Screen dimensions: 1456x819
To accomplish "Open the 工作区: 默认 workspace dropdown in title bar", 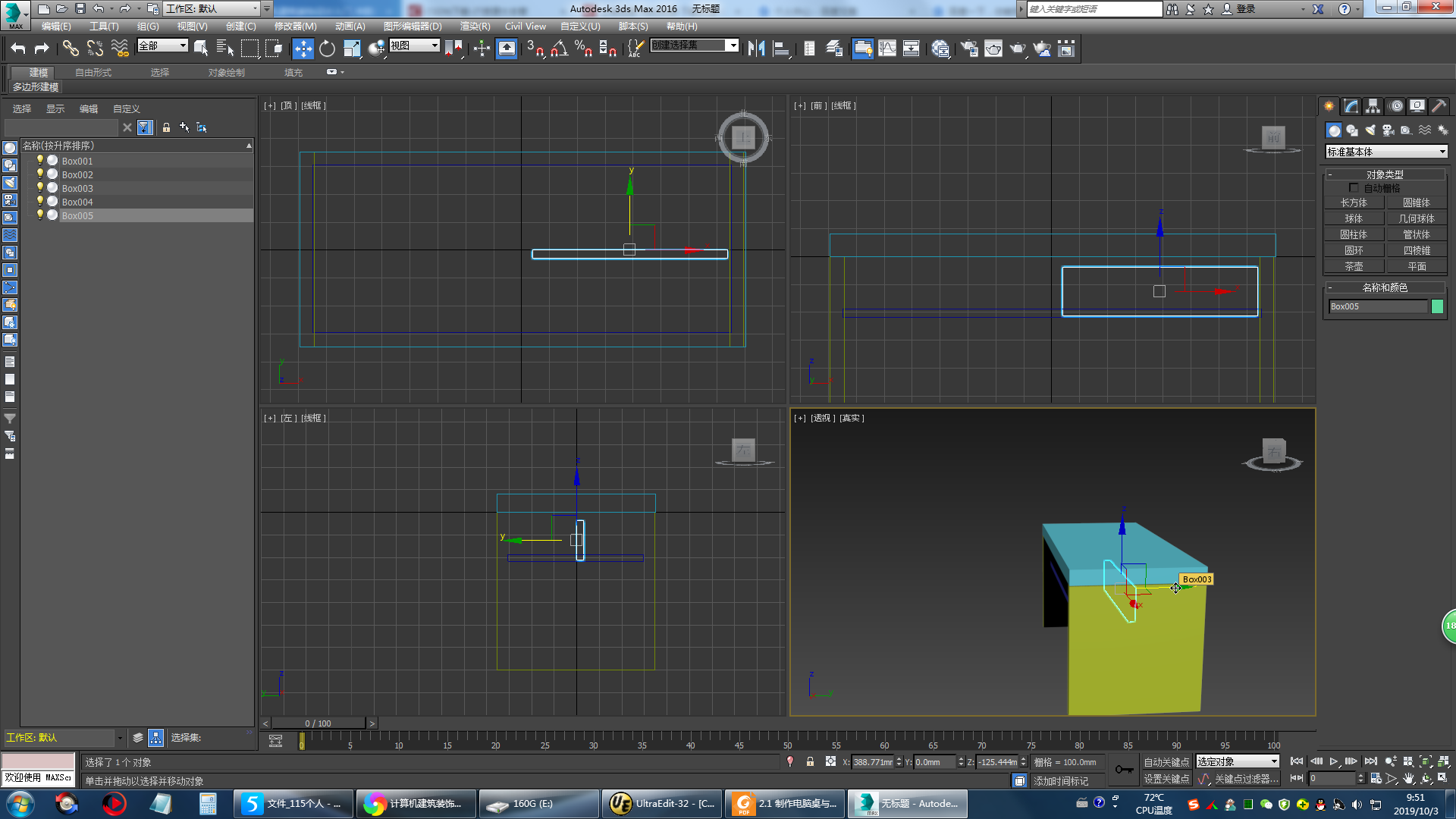I will [212, 8].
